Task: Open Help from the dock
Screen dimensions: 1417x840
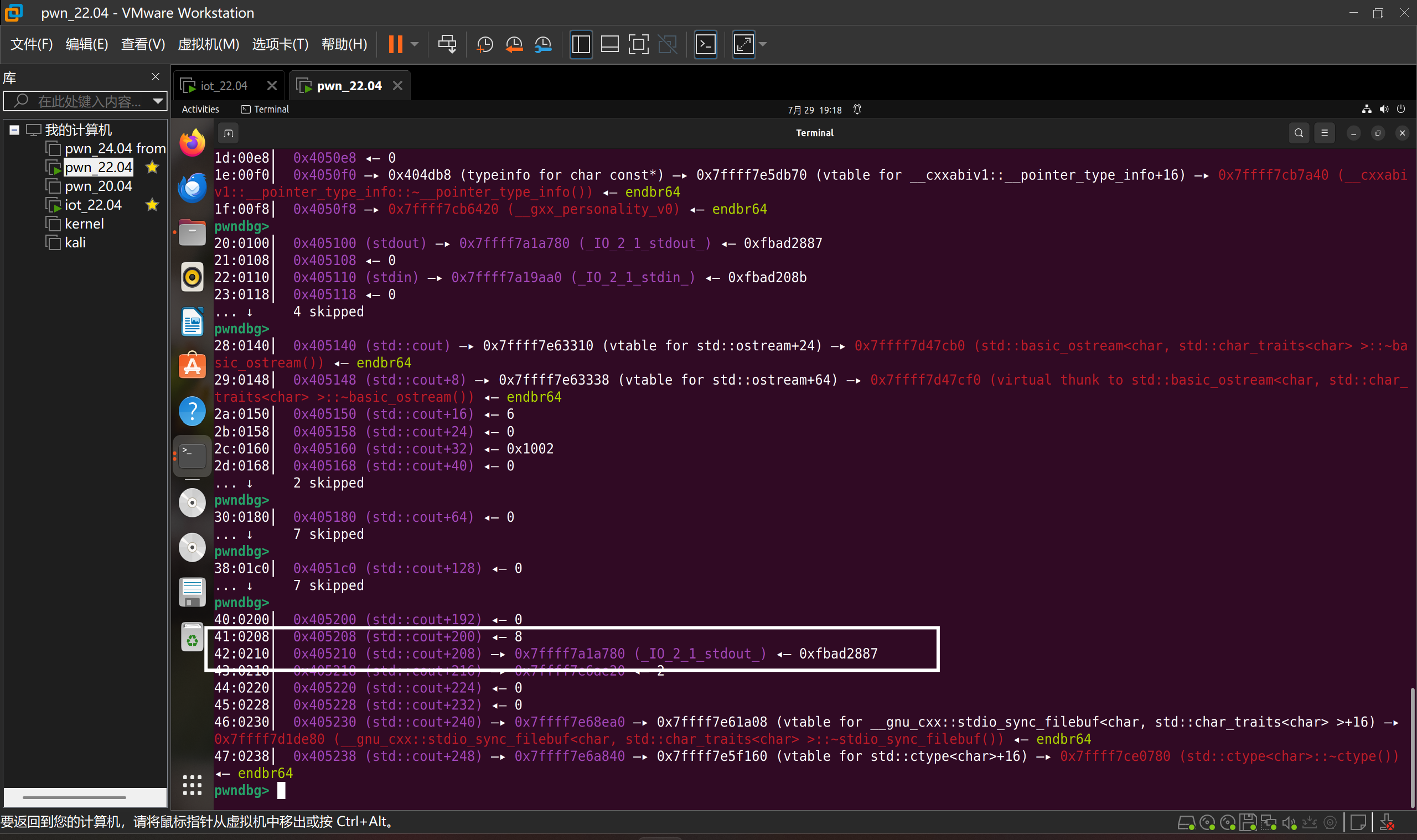Action: [192, 412]
